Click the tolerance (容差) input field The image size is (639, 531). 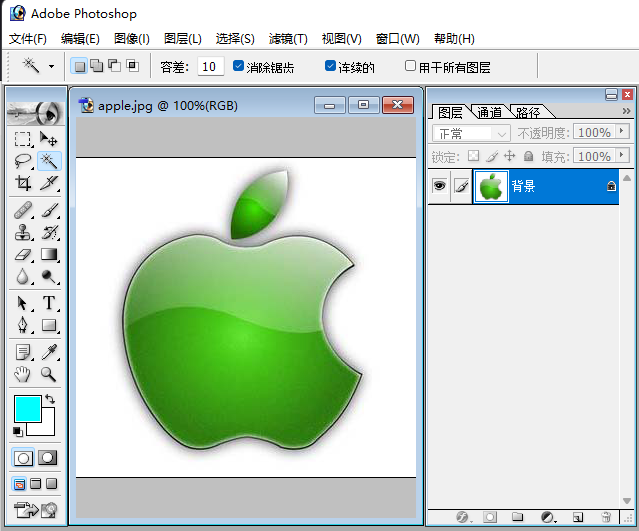pos(210,66)
